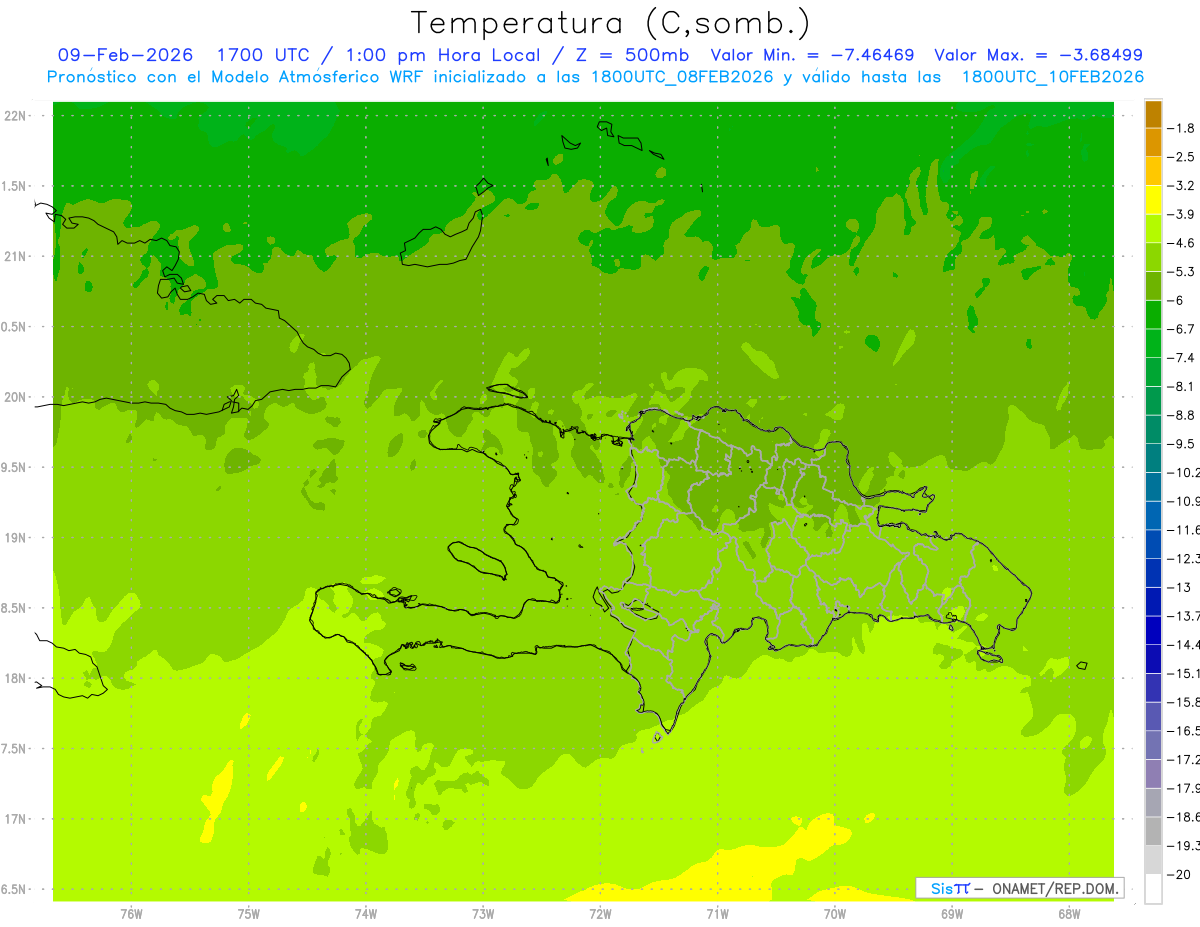Click the '17N' latitude label
The width and height of the screenshot is (1200, 927).
pyautogui.click(x=16, y=819)
